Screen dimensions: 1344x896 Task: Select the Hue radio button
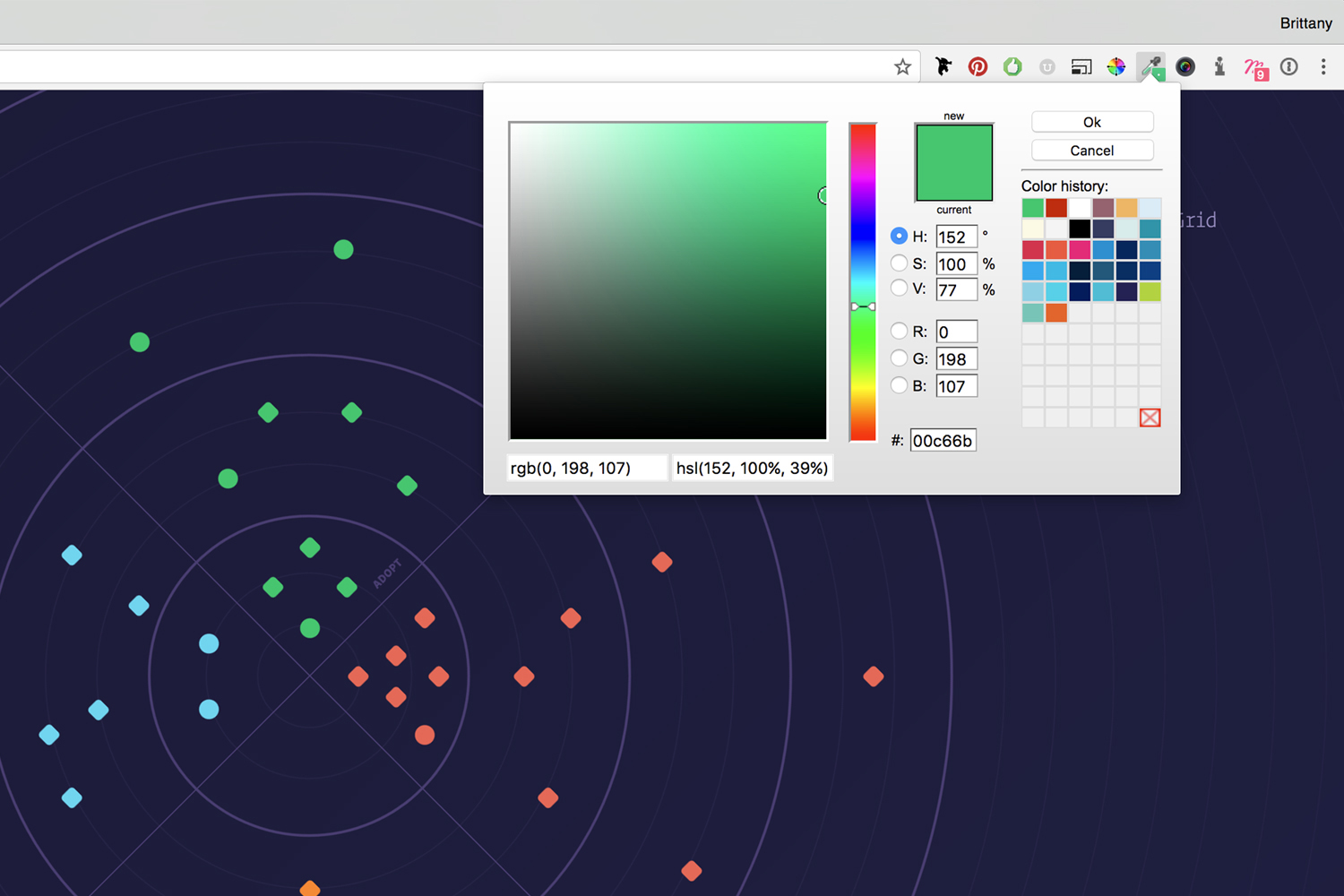click(x=899, y=236)
